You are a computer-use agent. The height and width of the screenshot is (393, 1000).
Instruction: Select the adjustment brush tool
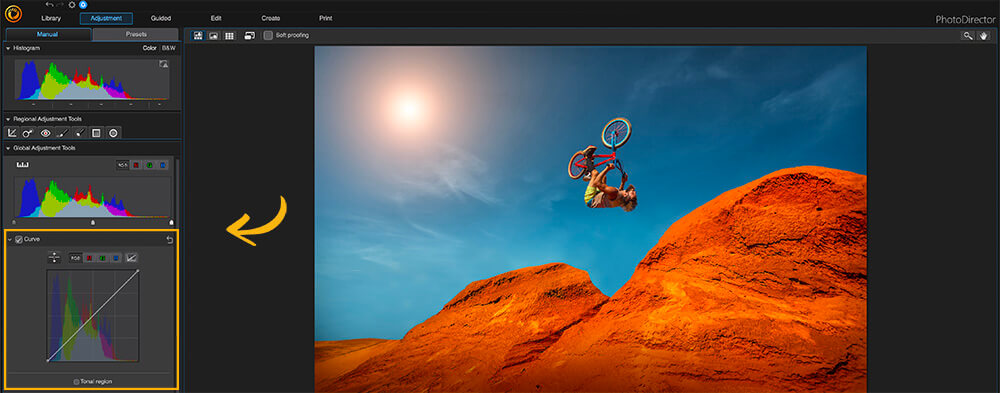pos(62,133)
